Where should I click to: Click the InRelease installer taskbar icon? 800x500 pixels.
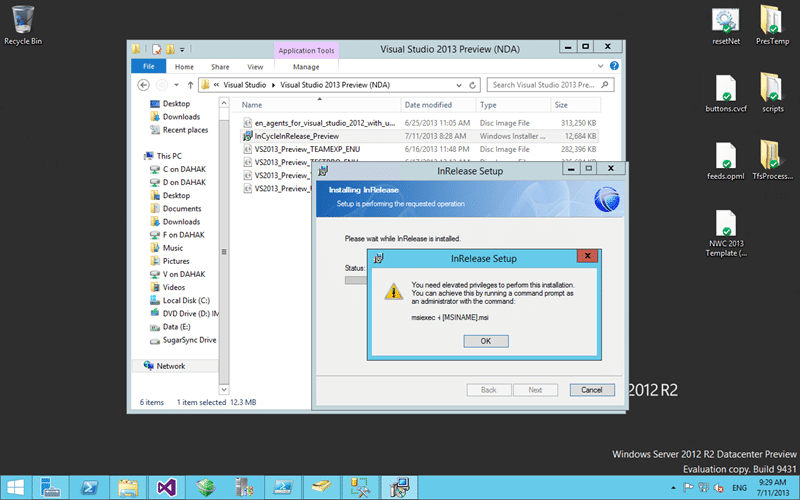click(x=399, y=488)
